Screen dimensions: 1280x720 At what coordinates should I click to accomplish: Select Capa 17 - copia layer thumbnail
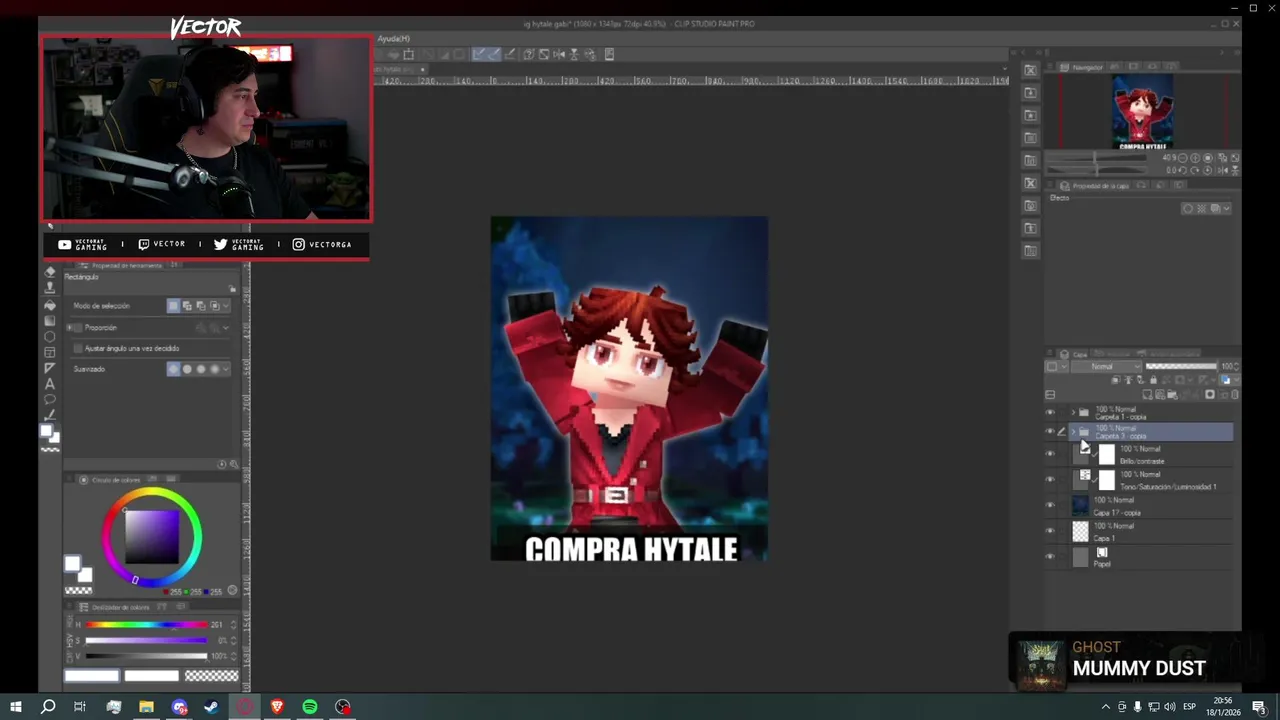point(1080,506)
